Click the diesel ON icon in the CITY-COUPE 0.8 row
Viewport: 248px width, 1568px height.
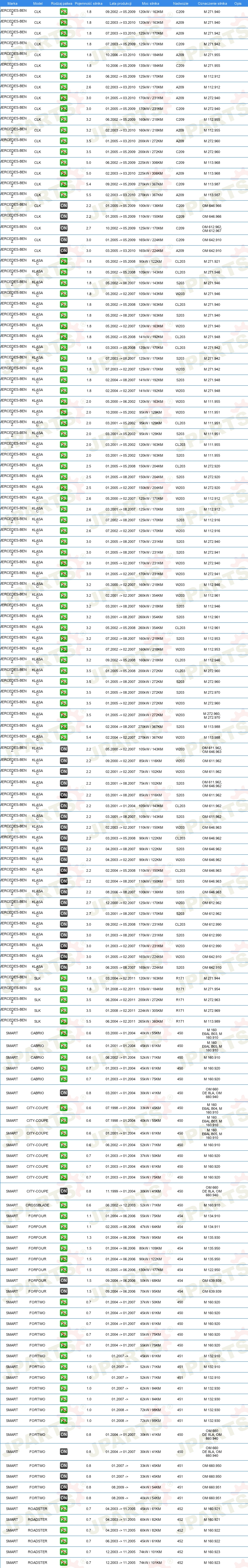pyautogui.click(x=63, y=1191)
